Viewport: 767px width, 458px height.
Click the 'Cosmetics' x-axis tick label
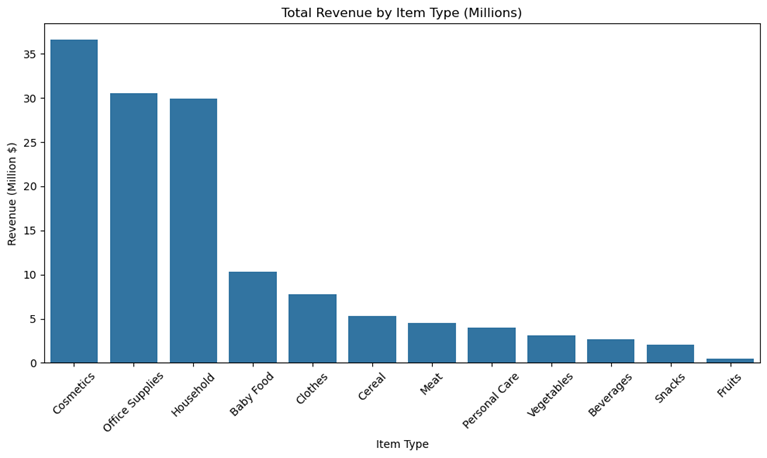pos(72,394)
